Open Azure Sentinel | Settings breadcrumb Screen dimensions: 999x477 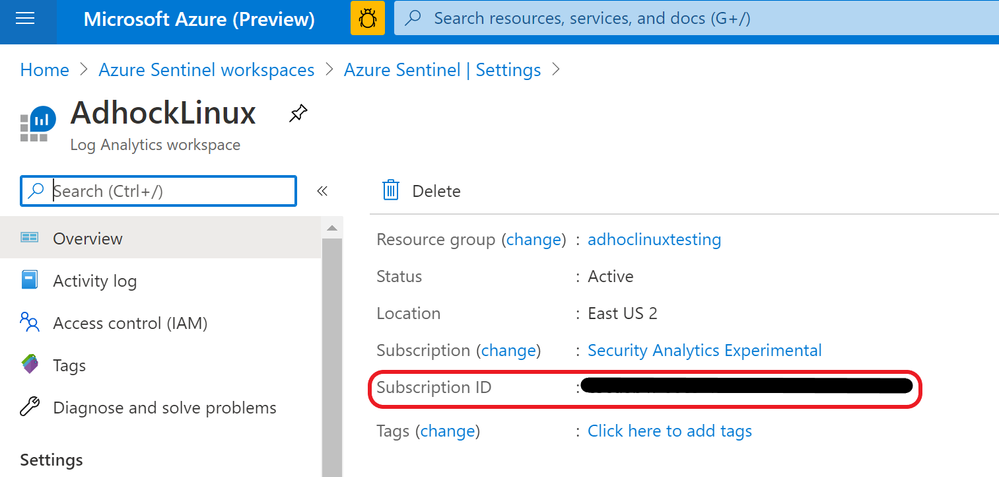(x=442, y=70)
